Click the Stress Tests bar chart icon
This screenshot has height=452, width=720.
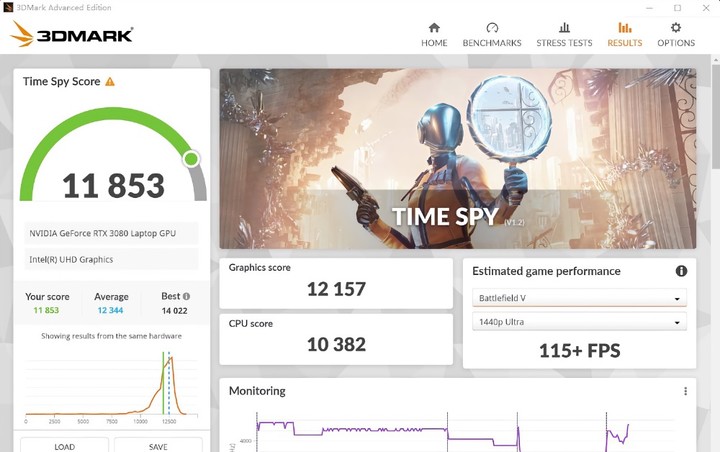click(564, 28)
